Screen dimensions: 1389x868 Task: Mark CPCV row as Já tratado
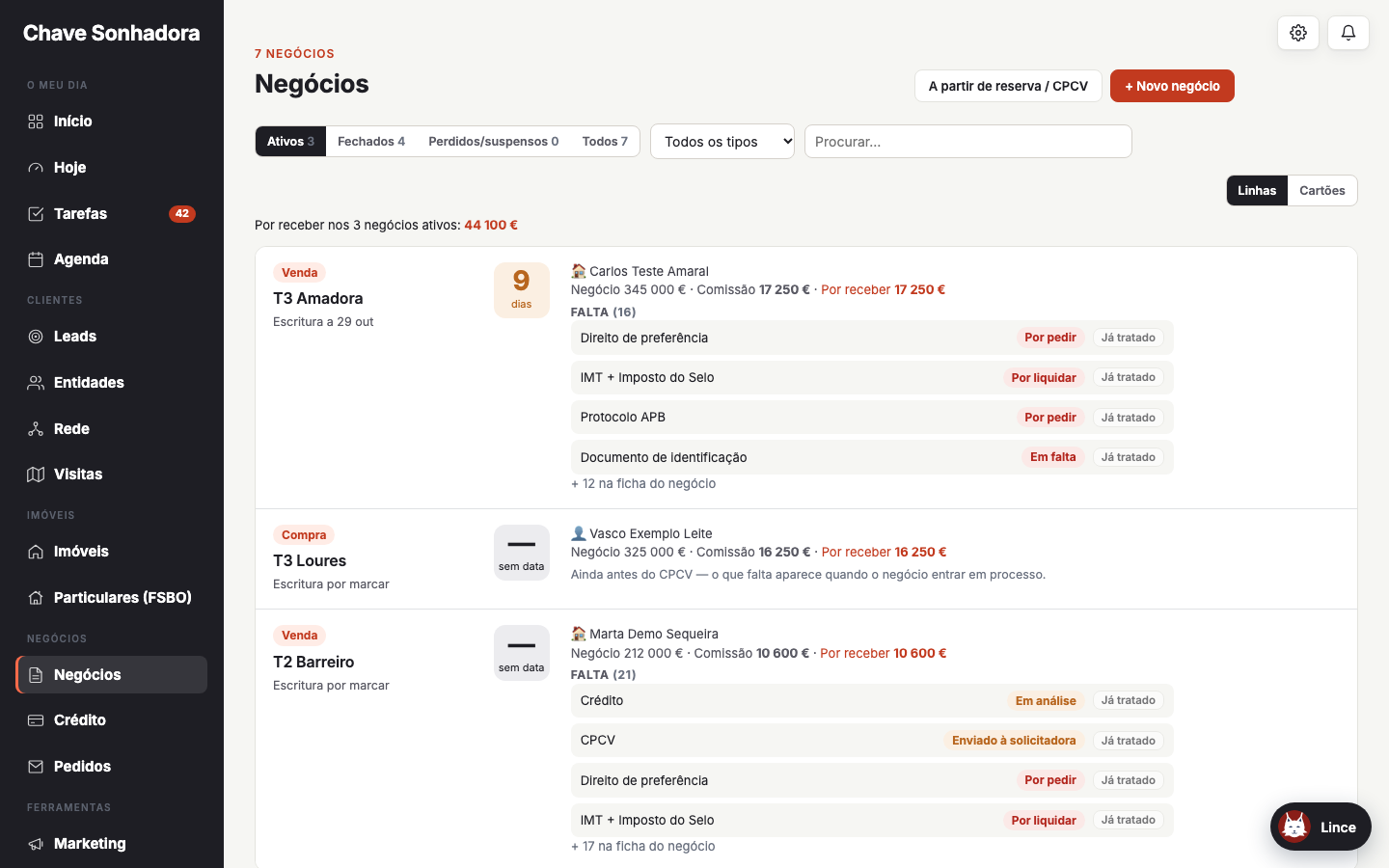tap(1129, 741)
